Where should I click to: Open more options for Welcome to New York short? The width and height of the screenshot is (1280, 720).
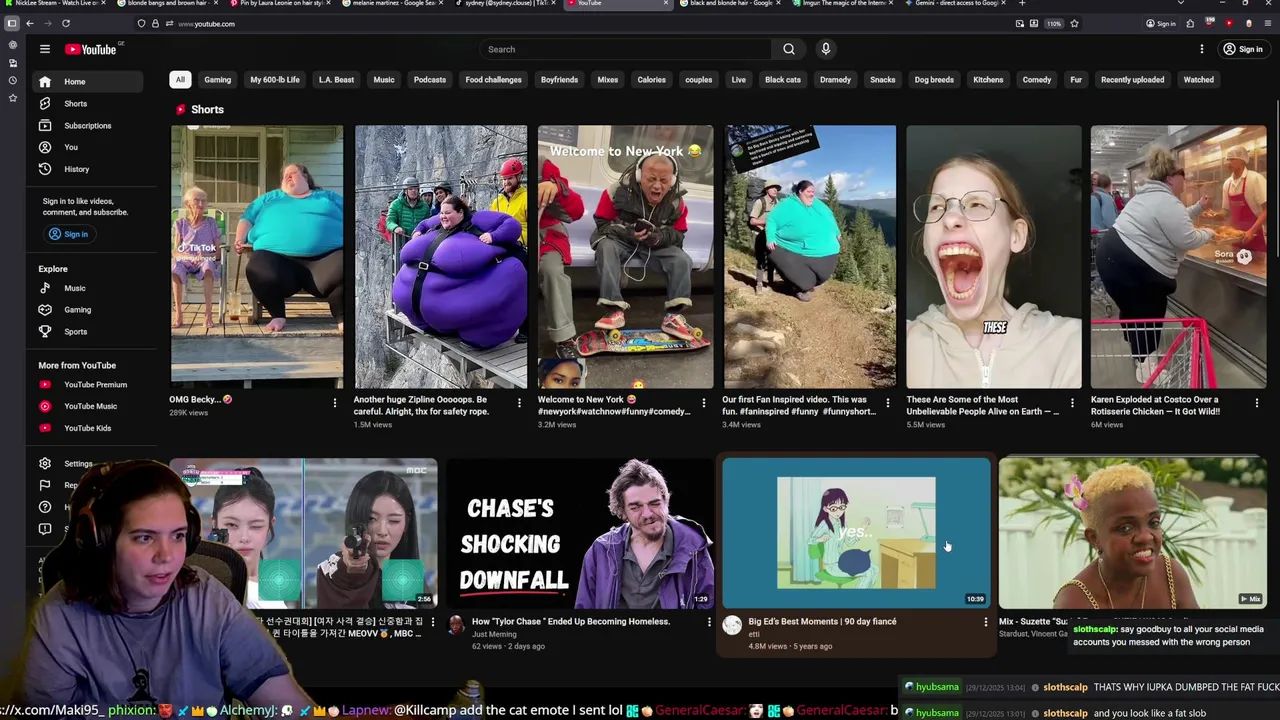click(x=703, y=403)
